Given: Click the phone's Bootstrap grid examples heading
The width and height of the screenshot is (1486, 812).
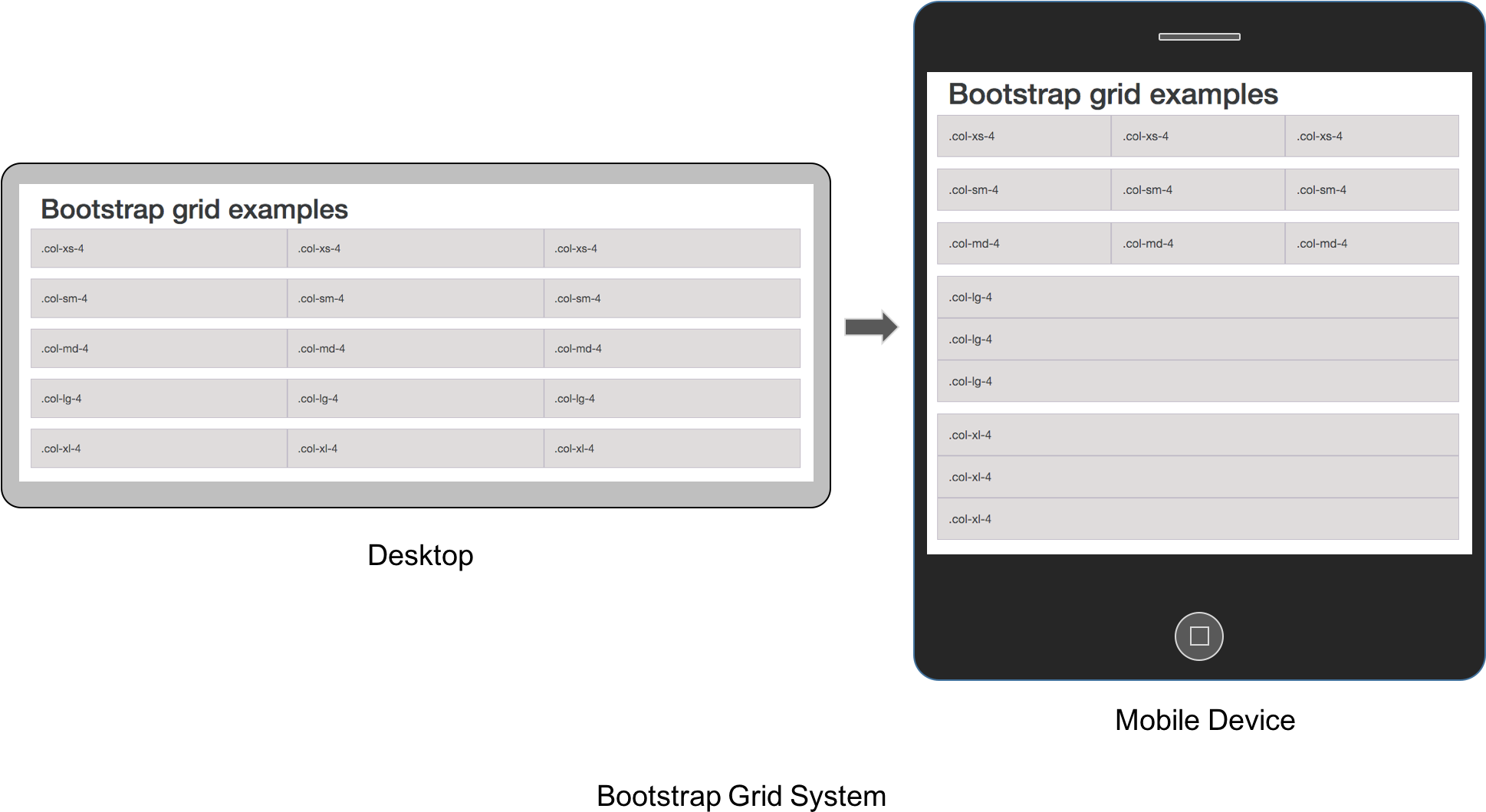Looking at the screenshot, I should (1113, 94).
